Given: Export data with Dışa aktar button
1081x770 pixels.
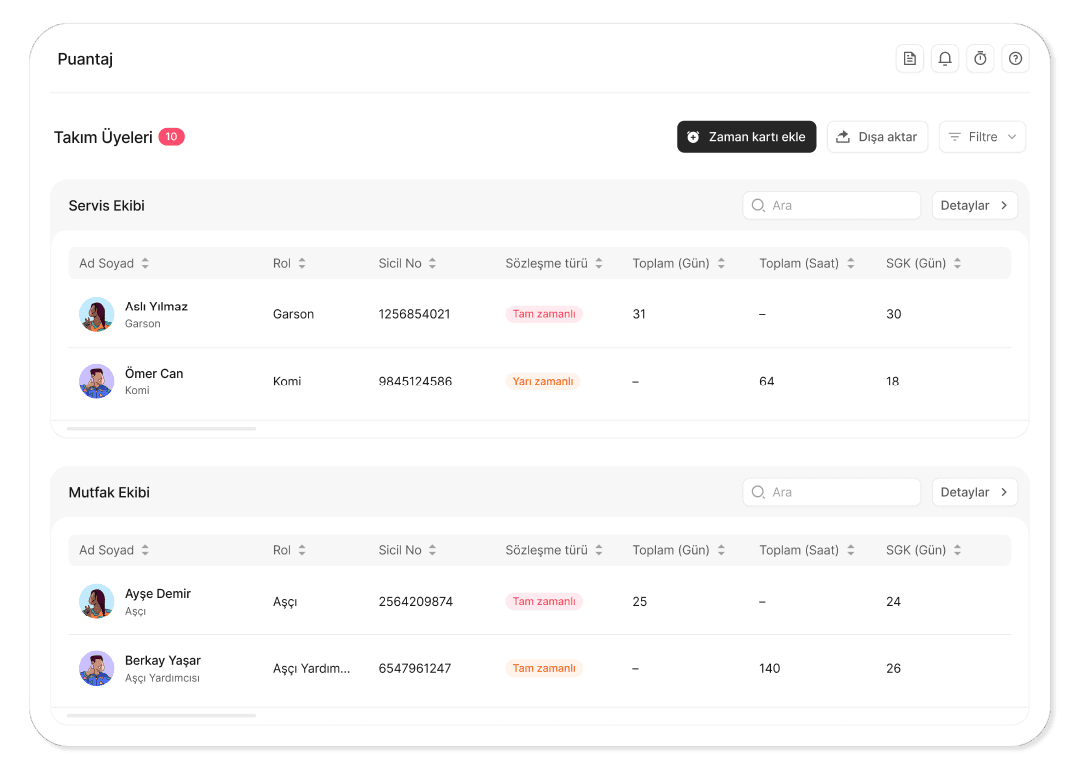Looking at the screenshot, I should point(877,137).
